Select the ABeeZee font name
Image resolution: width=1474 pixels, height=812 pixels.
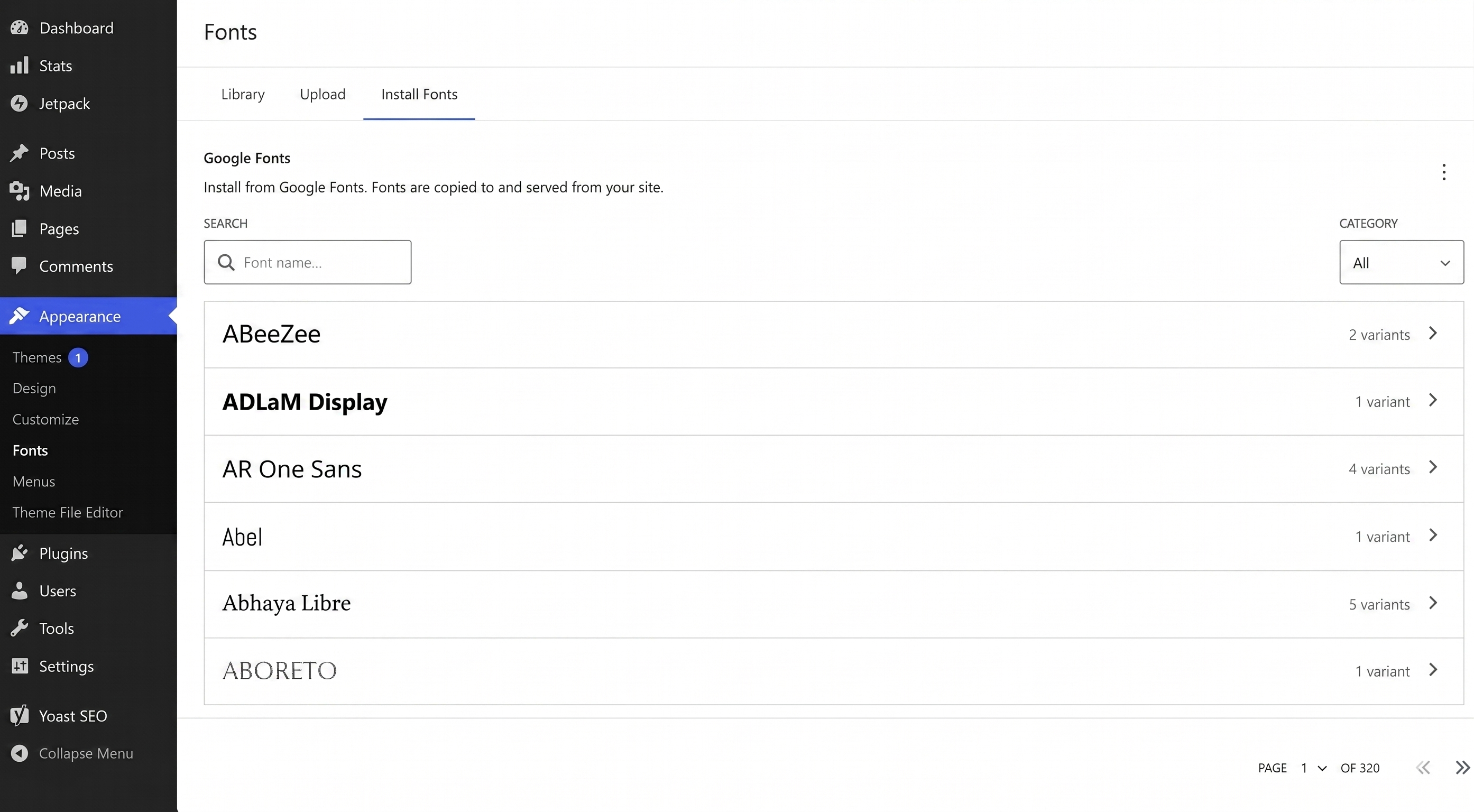tap(271, 334)
